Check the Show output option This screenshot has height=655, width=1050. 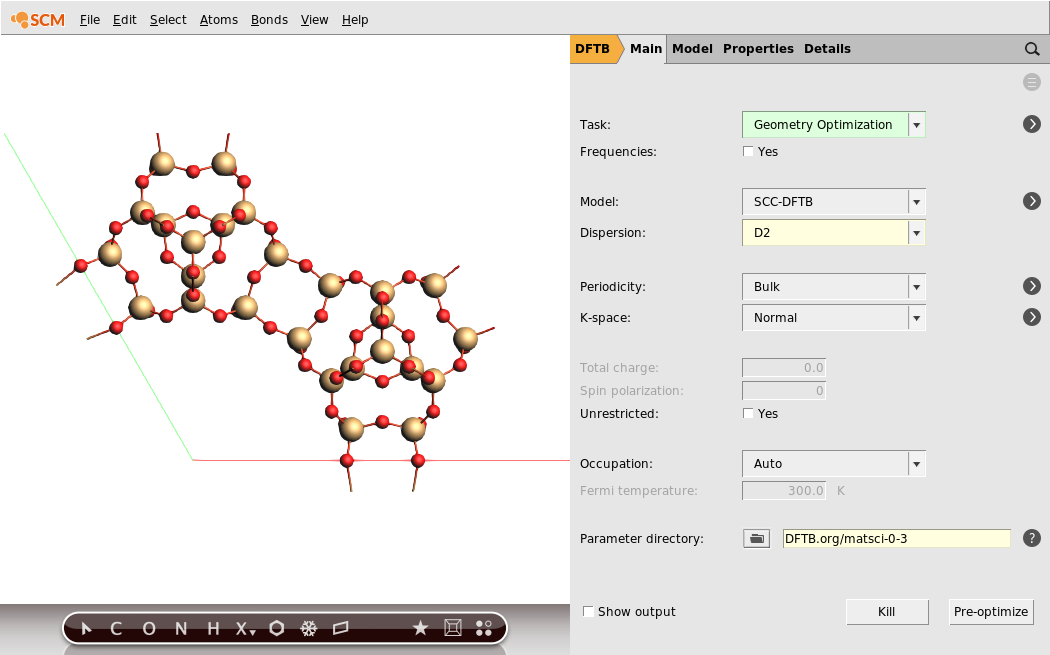point(588,611)
